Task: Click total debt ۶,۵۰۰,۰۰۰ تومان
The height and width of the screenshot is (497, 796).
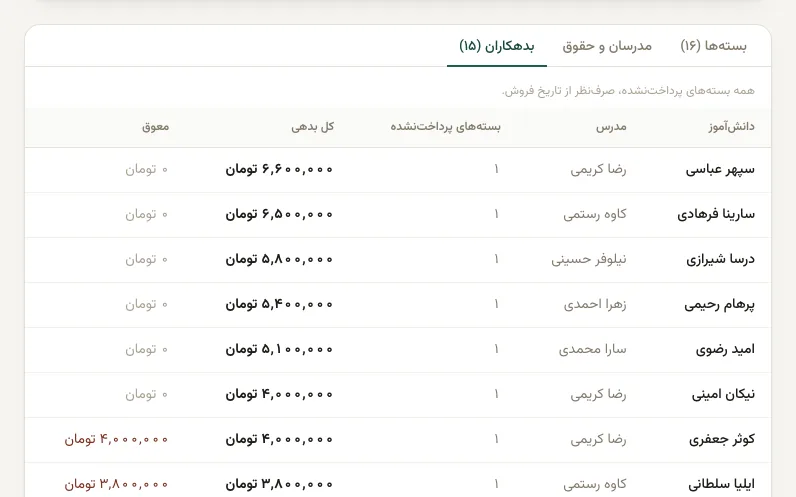Action: coord(279,215)
